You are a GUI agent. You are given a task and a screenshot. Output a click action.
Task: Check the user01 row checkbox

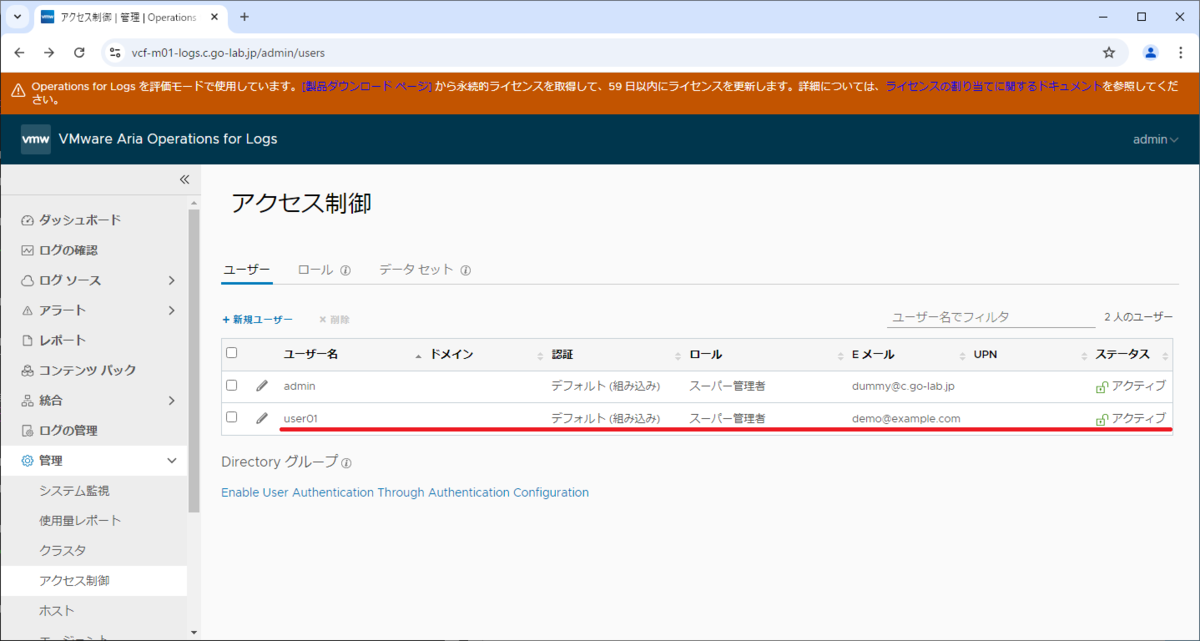(x=232, y=417)
